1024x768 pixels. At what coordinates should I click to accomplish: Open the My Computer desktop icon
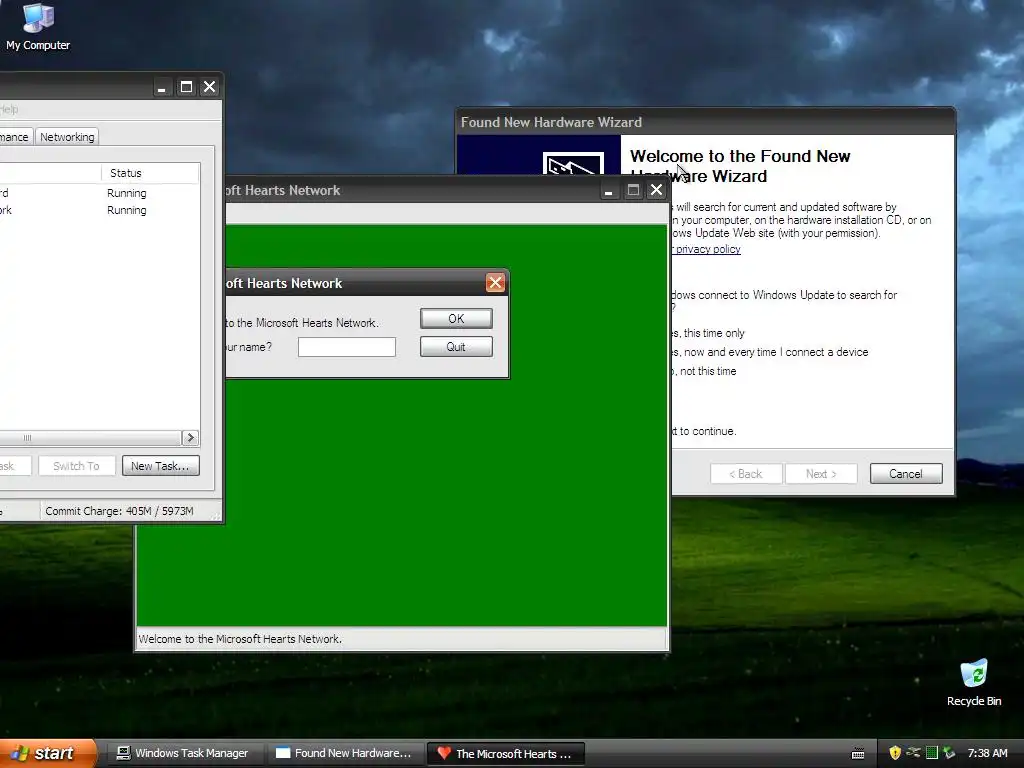pyautogui.click(x=38, y=27)
